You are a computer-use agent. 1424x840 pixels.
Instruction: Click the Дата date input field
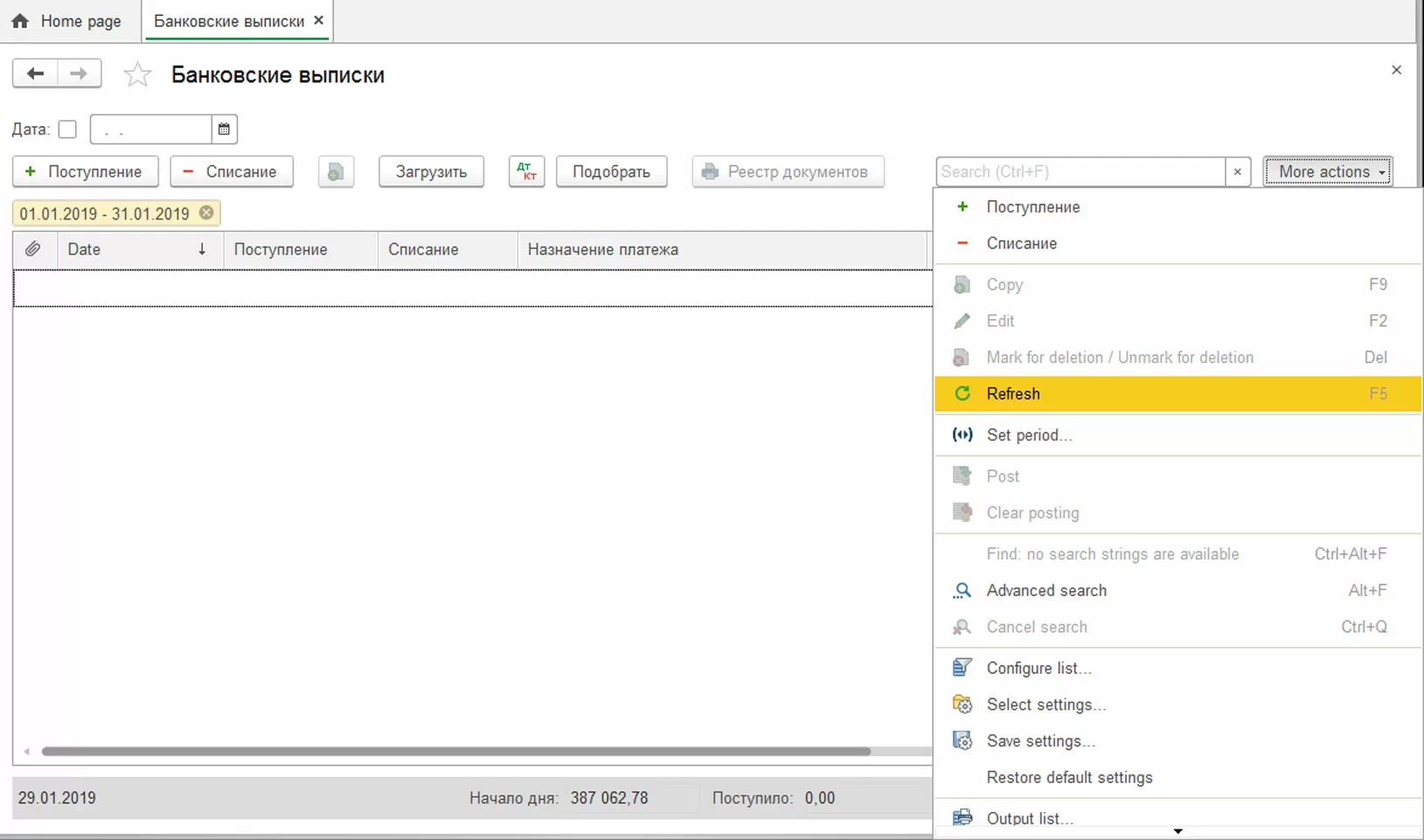[x=151, y=129]
